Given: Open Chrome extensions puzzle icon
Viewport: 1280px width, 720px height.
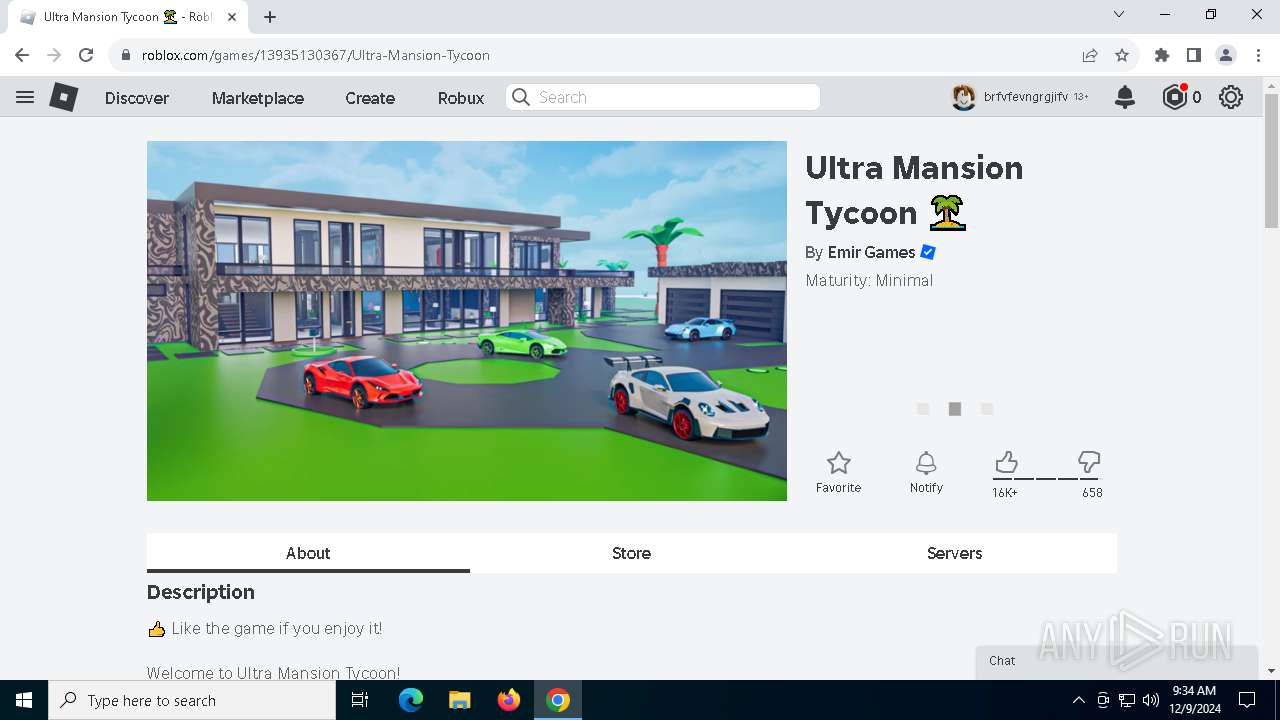Looking at the screenshot, I should coord(1162,55).
